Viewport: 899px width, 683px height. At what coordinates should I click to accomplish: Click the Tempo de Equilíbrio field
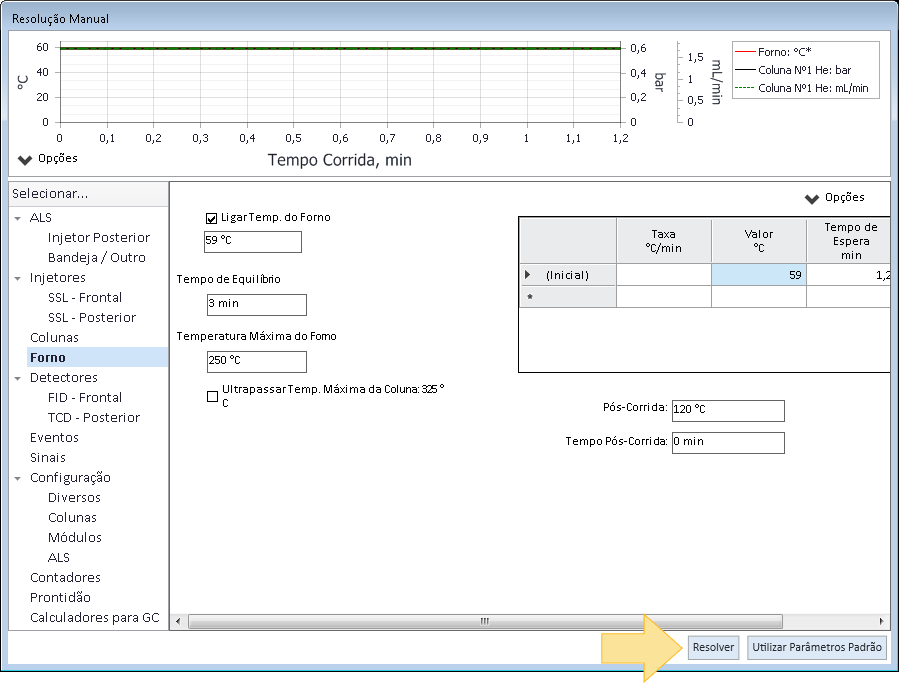pos(257,305)
